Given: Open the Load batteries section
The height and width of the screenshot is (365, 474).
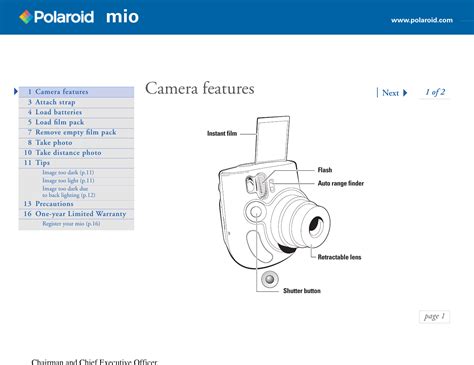Looking at the screenshot, I should (x=76, y=112).
